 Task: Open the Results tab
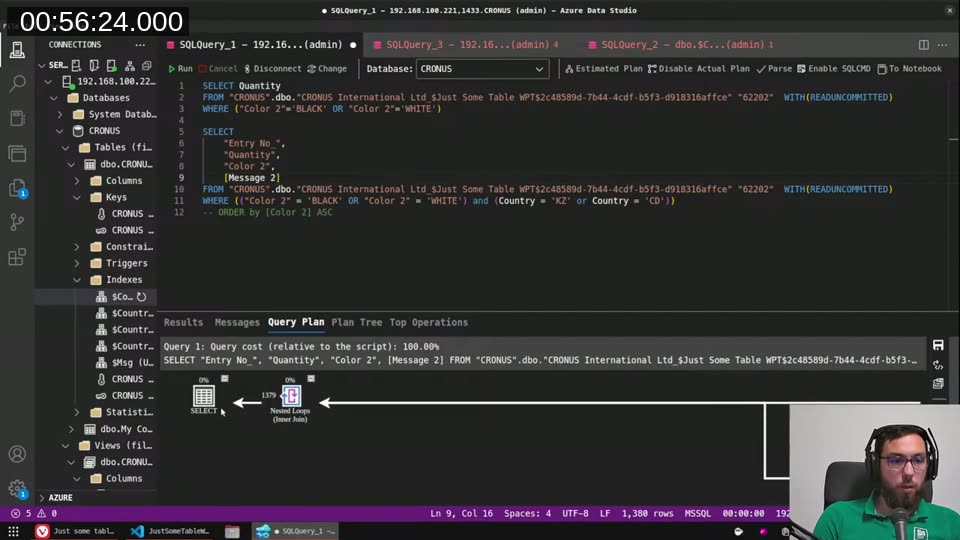pos(183,322)
